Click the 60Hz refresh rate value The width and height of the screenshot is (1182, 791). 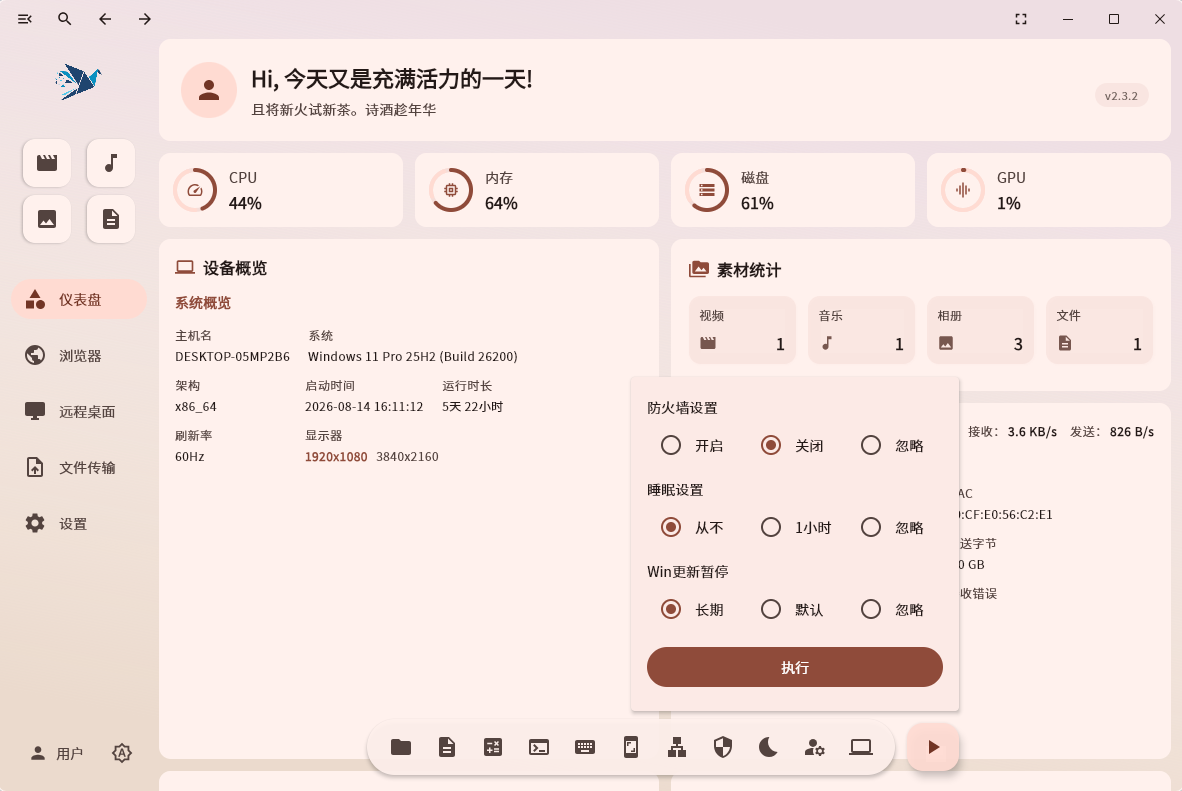(x=190, y=457)
